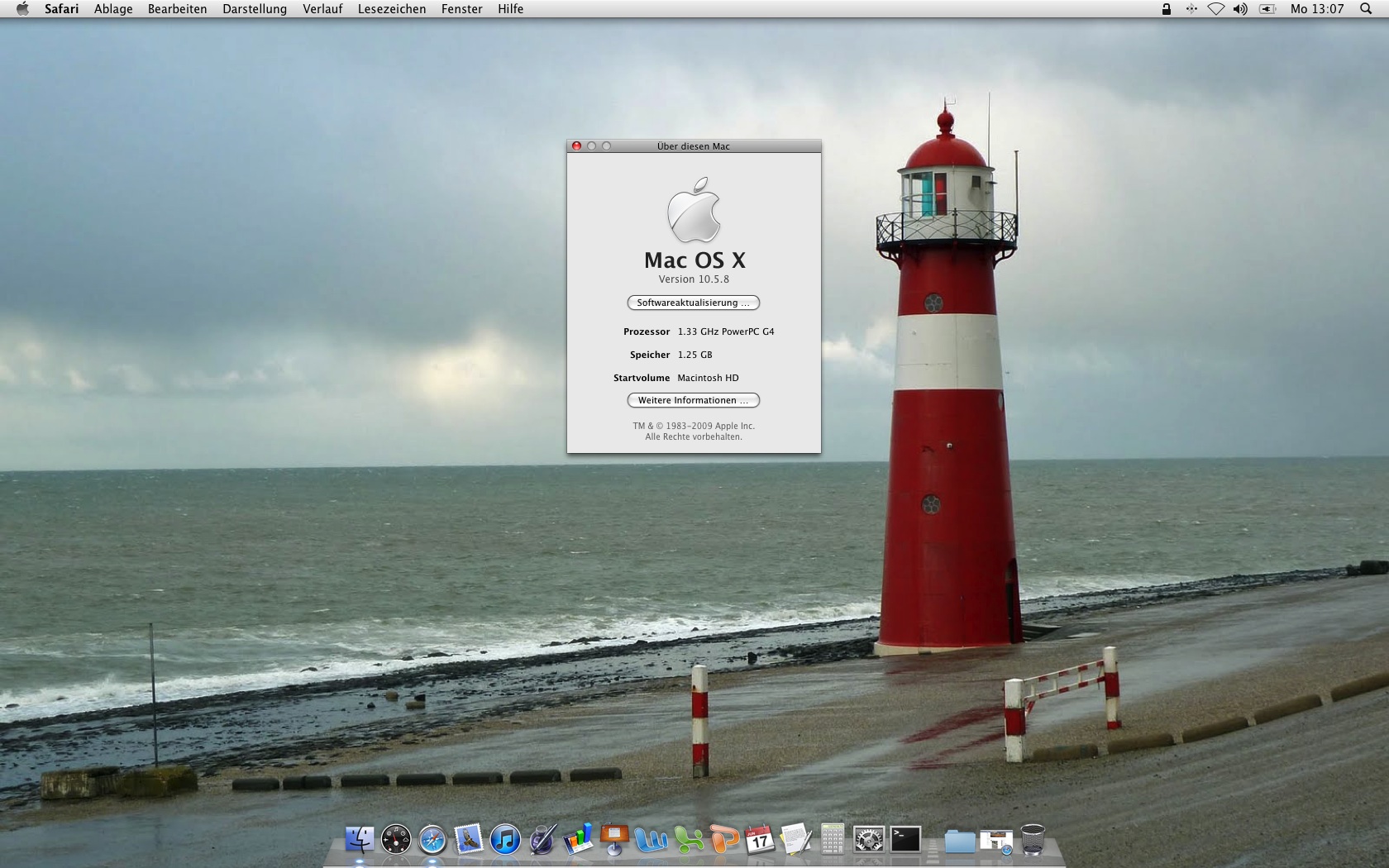The image size is (1389, 868).
Task: Open the web clip stack beside the Trash
Action: point(996,841)
